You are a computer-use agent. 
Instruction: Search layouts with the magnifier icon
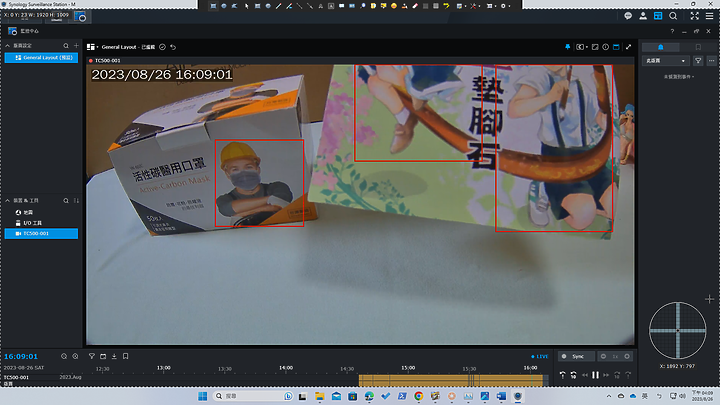click(66, 46)
